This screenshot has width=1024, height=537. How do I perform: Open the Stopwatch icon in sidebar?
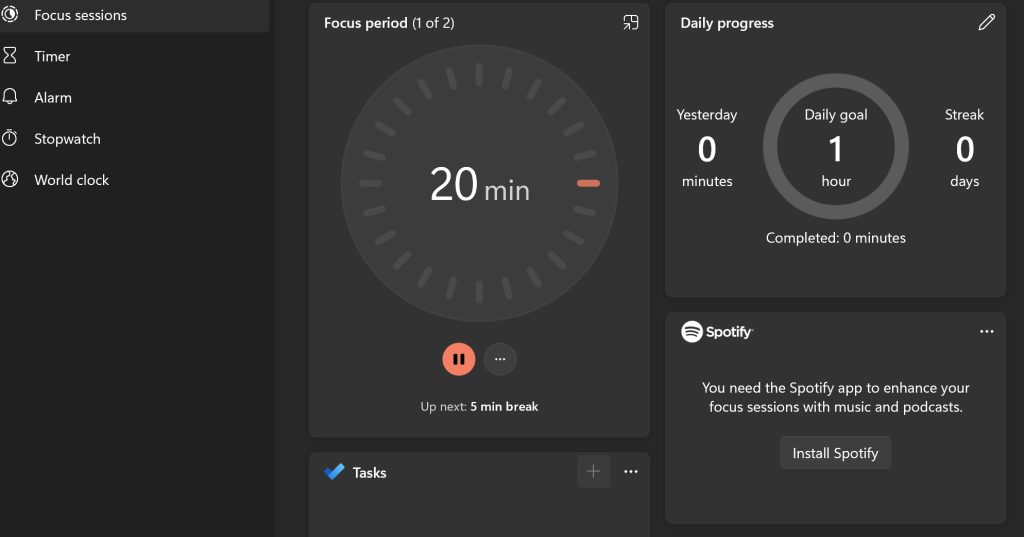point(10,139)
